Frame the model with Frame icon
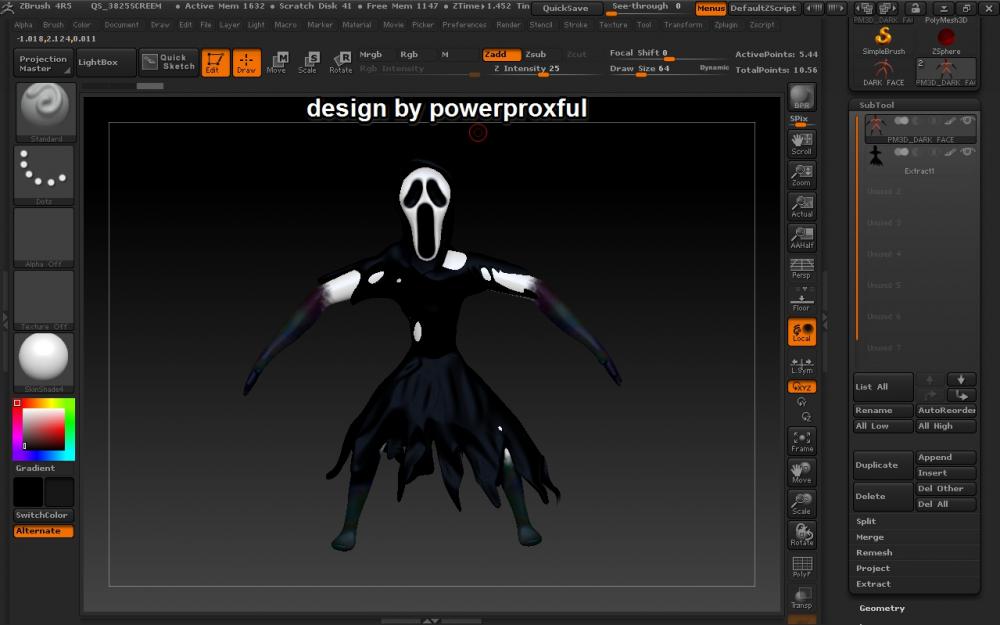This screenshot has width=1000, height=625. point(802,441)
